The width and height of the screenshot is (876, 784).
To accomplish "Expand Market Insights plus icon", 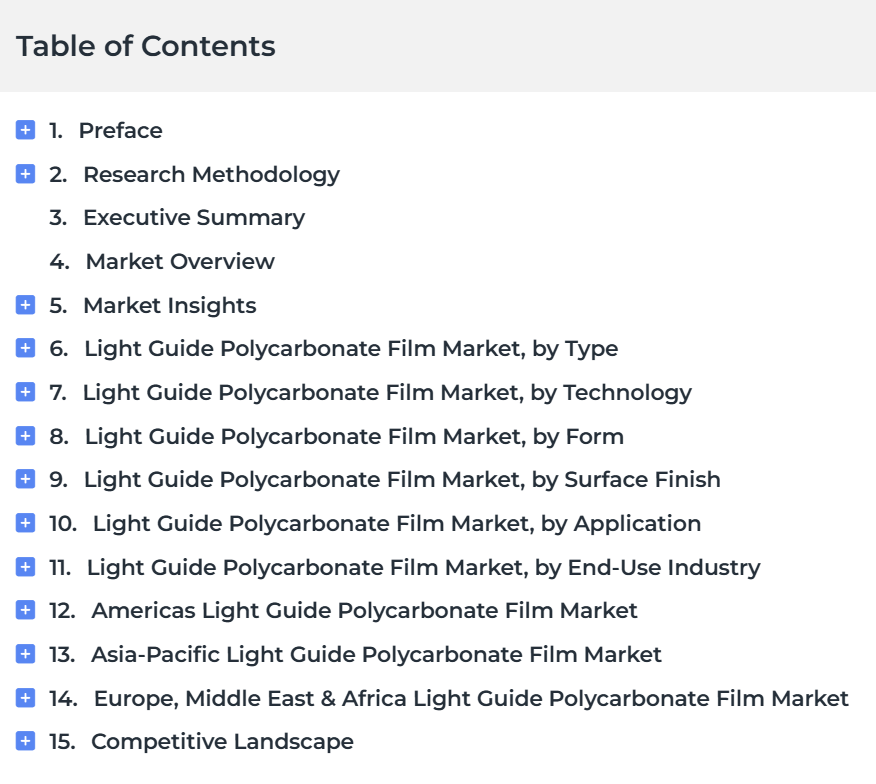I will coord(25,305).
